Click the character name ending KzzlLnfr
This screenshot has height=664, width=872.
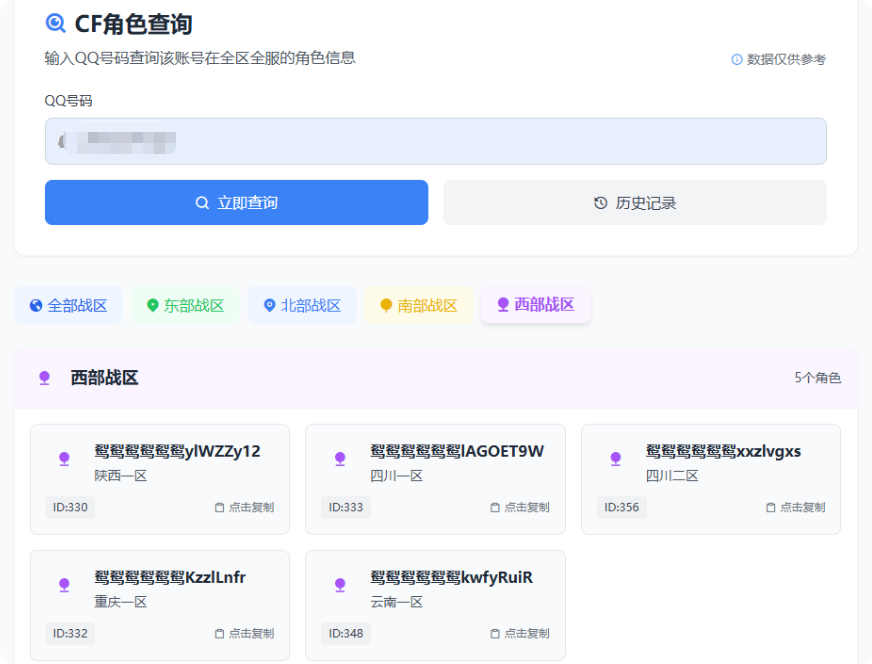(x=170, y=578)
